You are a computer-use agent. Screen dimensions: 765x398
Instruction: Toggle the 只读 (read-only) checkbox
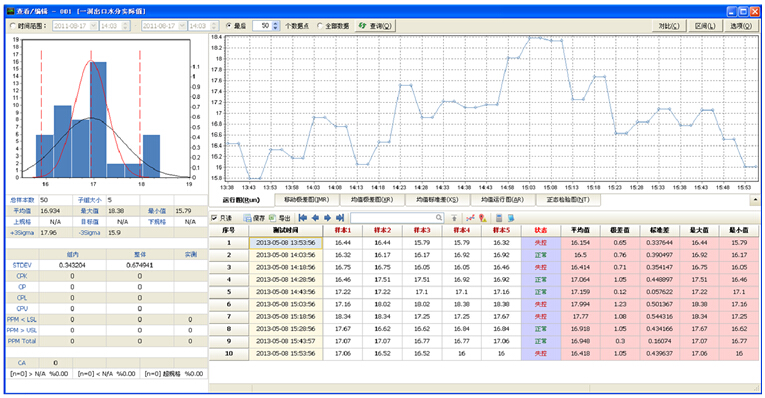tap(214, 218)
